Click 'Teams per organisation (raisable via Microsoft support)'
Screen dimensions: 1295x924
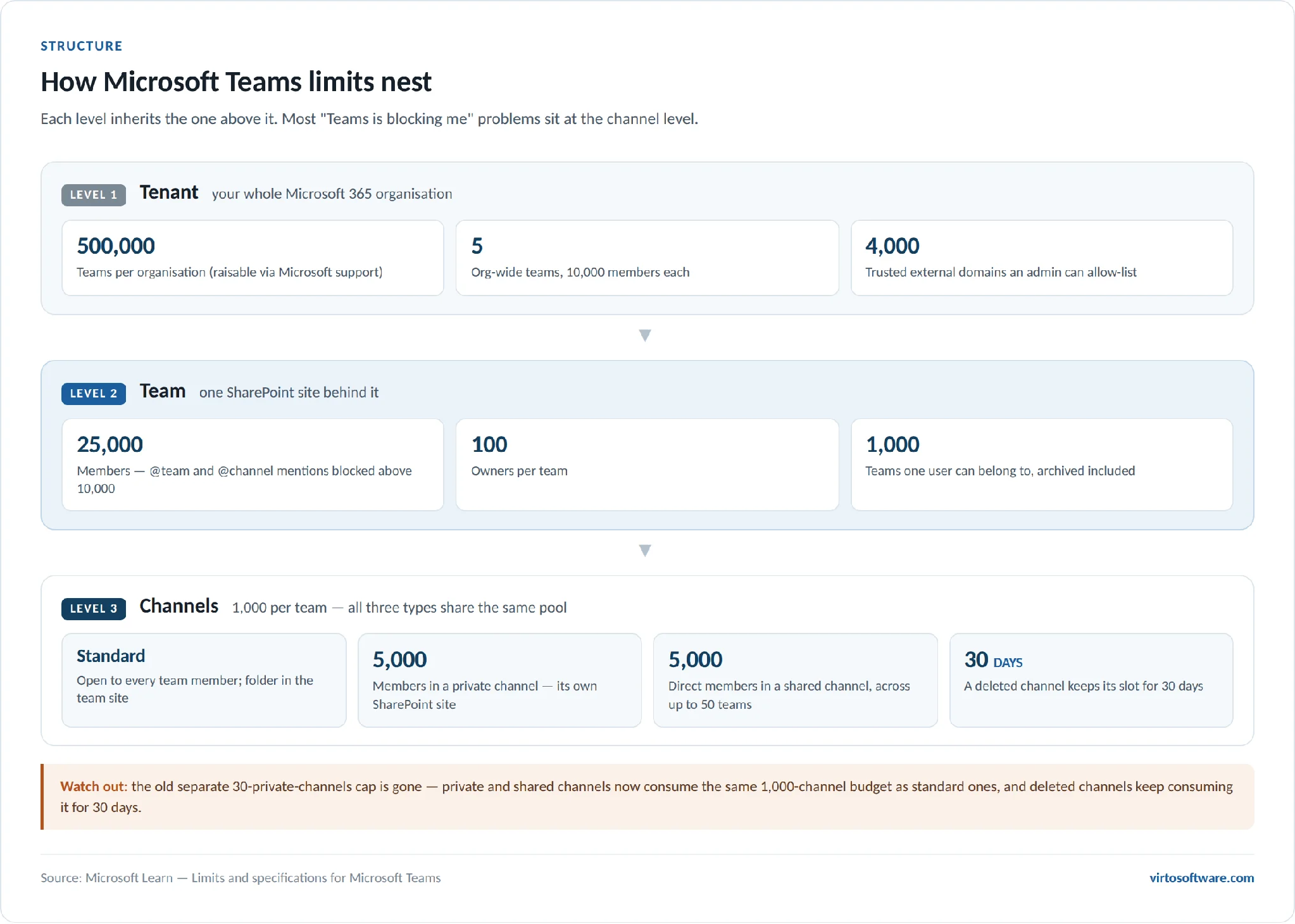pyautogui.click(x=230, y=272)
